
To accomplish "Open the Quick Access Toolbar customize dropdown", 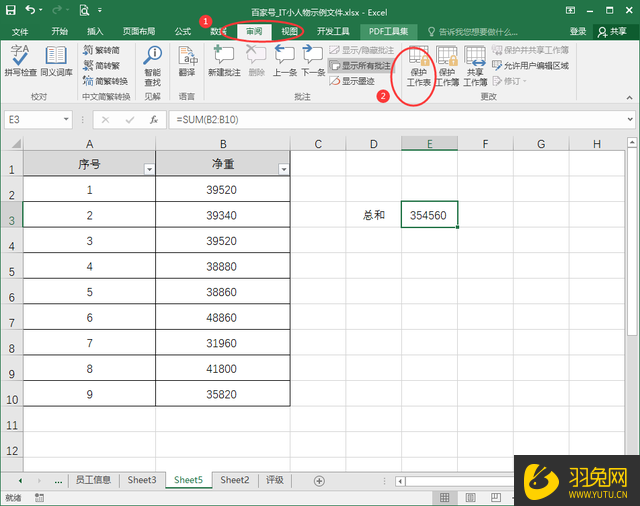I will [100, 10].
